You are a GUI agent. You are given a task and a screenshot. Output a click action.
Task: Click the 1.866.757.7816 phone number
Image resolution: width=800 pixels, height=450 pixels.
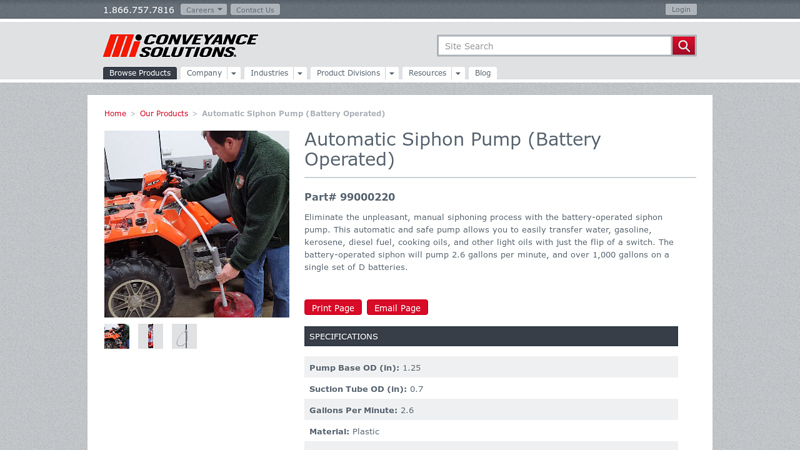click(139, 10)
